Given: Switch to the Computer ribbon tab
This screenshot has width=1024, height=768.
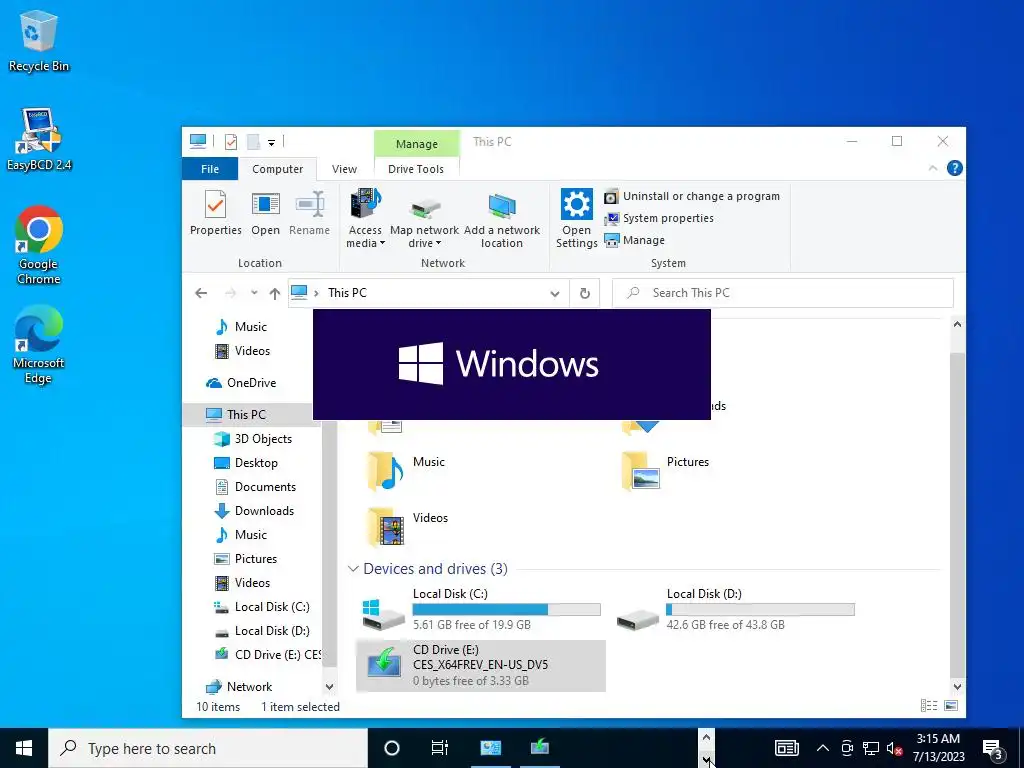Looking at the screenshot, I should click(x=278, y=169).
